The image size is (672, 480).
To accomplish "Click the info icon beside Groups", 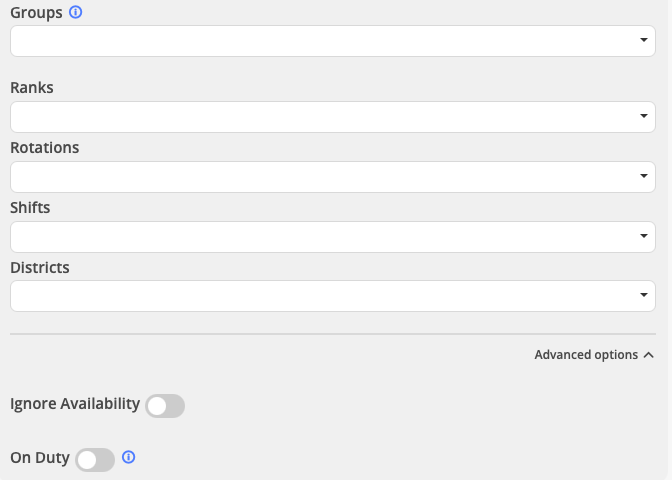I will coord(76,13).
